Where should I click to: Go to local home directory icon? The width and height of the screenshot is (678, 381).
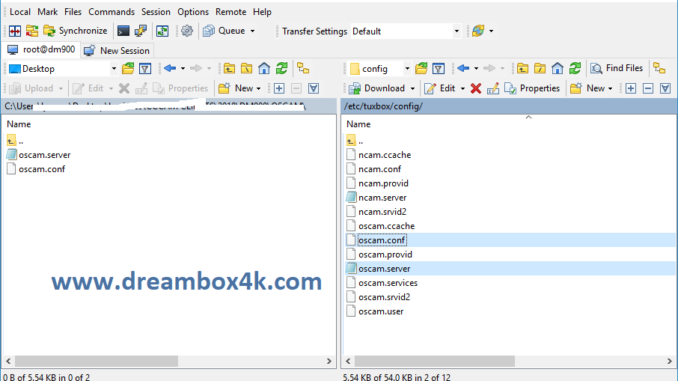[x=264, y=68]
